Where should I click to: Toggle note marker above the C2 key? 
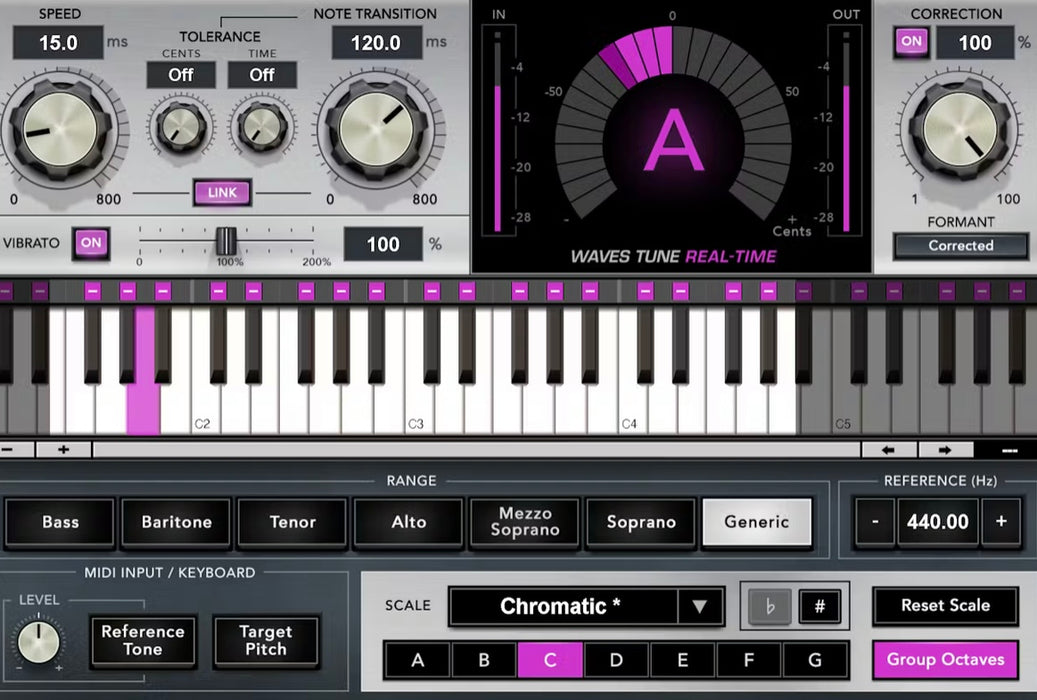click(218, 291)
